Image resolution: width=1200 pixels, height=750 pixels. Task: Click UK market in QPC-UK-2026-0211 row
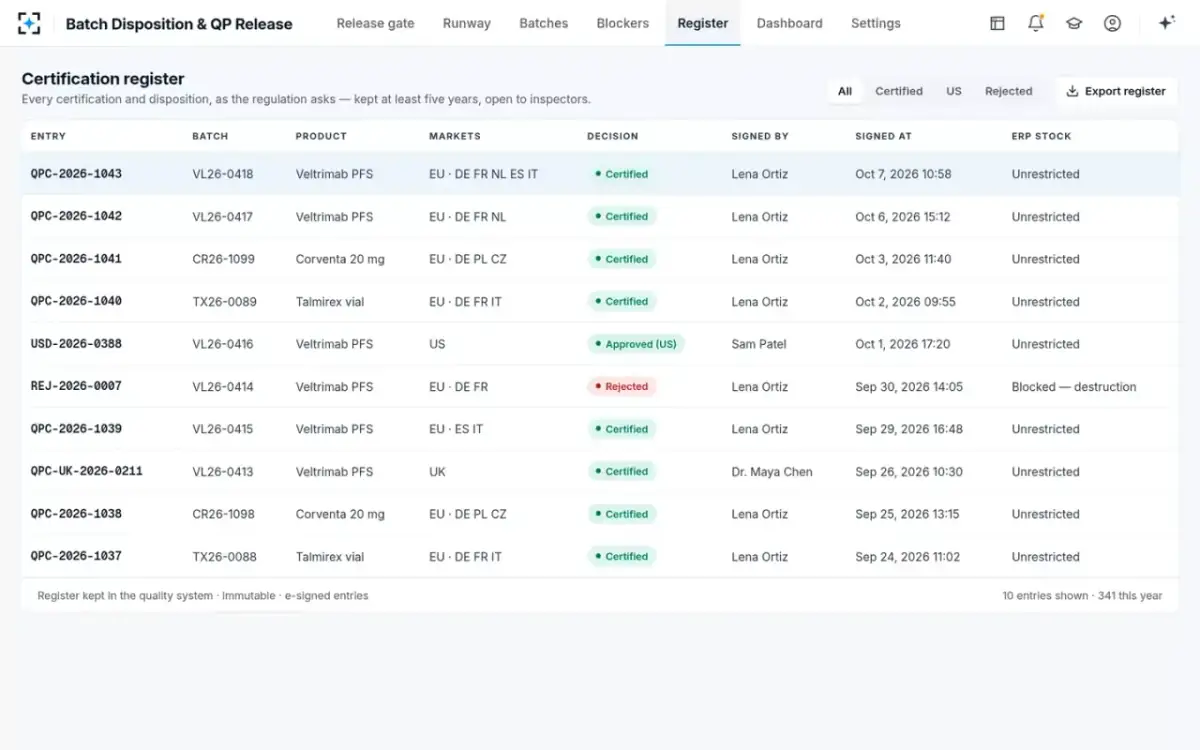click(437, 471)
